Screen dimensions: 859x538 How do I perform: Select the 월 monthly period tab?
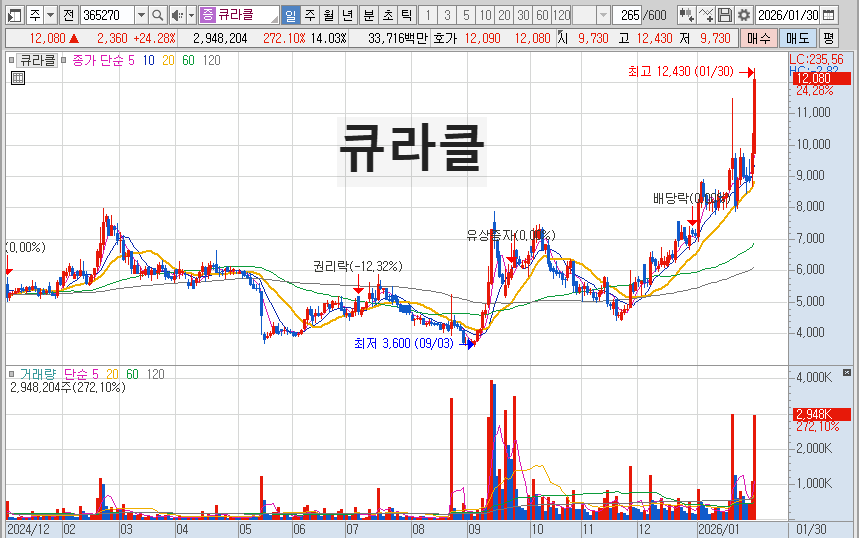tap(328, 15)
